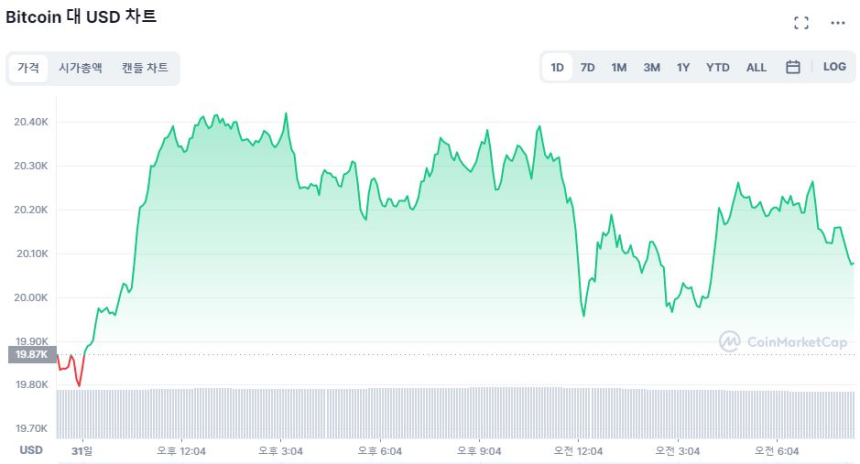Open the three-dot more options menu
The image size is (860, 464).
pyautogui.click(x=838, y=22)
